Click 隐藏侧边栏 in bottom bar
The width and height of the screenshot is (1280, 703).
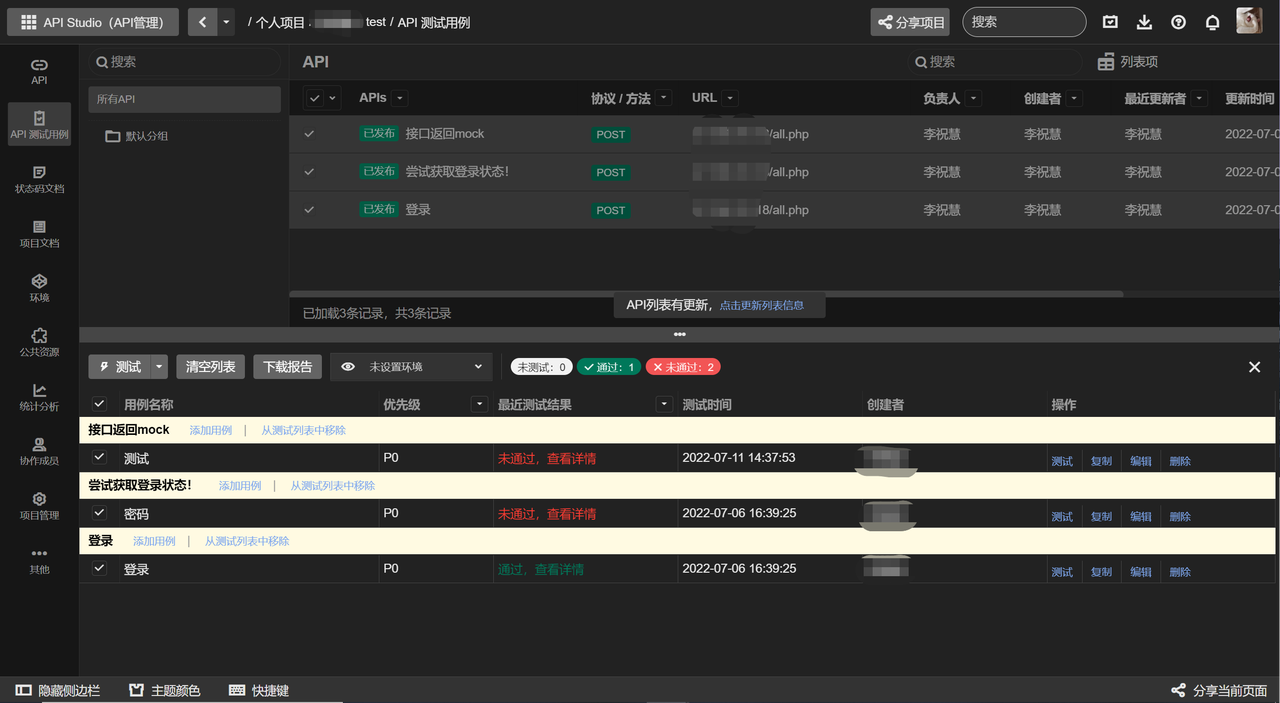[x=58, y=690]
